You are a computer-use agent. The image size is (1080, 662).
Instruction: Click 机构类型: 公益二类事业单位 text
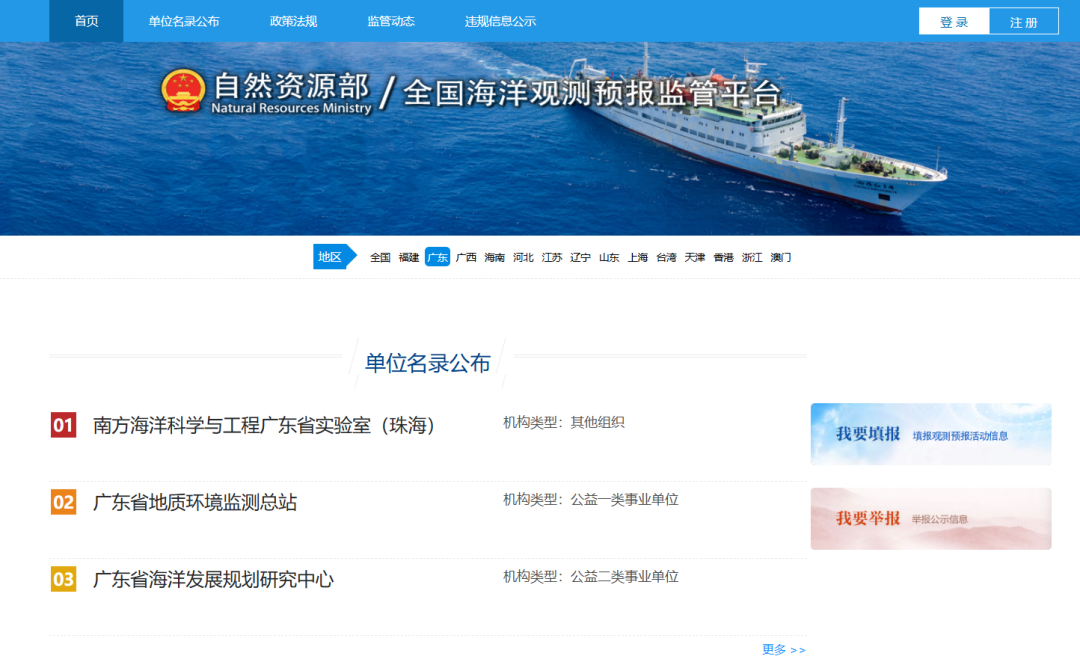(x=590, y=577)
